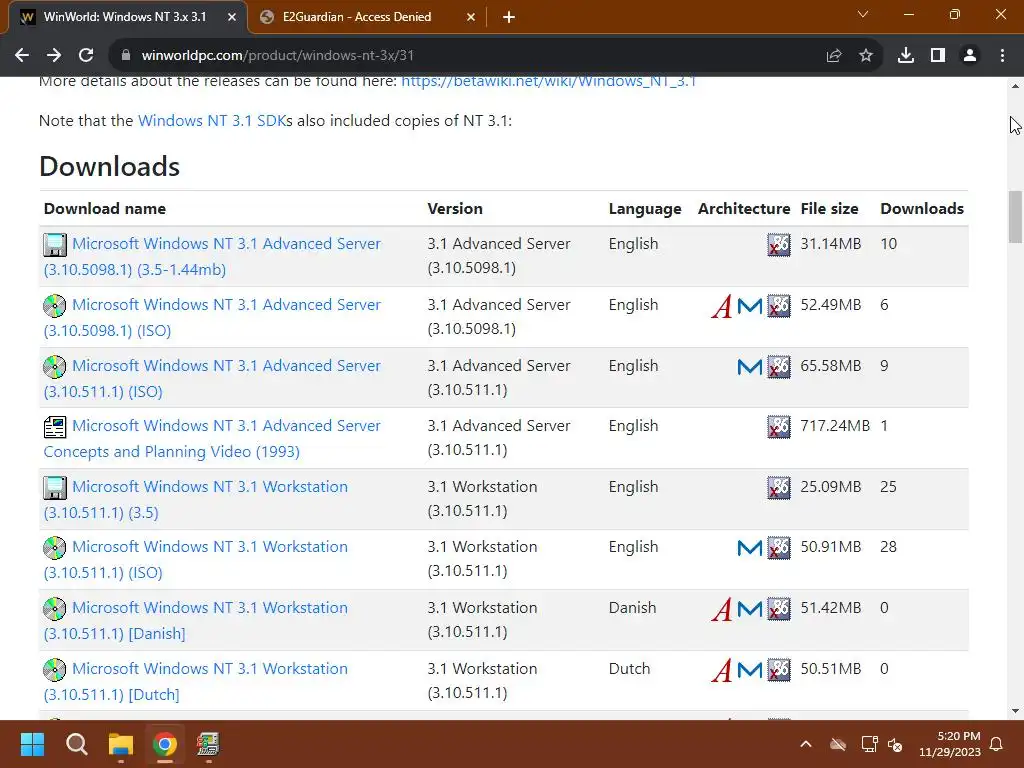1024x768 pixels.
Task: Open Workstation (3.10.511.1) (3.5) download
Action: point(196,500)
